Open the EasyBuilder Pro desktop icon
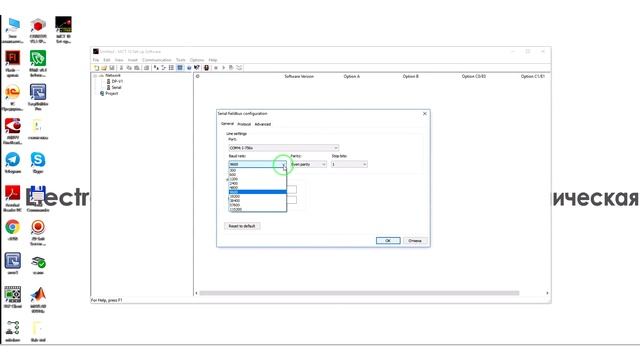The width and height of the screenshot is (640, 360). 38,97
